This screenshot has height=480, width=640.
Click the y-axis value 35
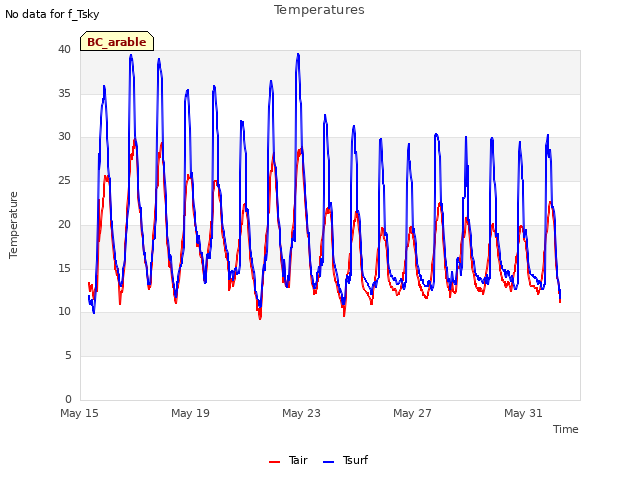pos(64,93)
